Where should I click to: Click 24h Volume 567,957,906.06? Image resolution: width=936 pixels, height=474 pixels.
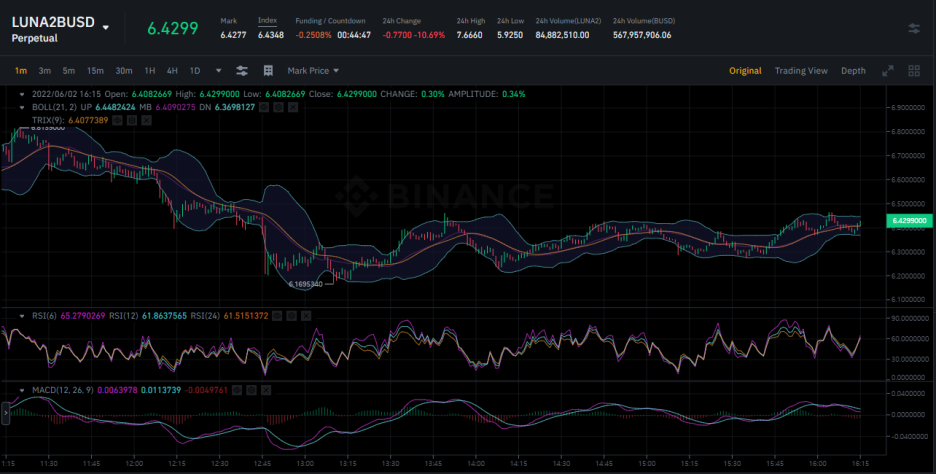click(x=642, y=35)
